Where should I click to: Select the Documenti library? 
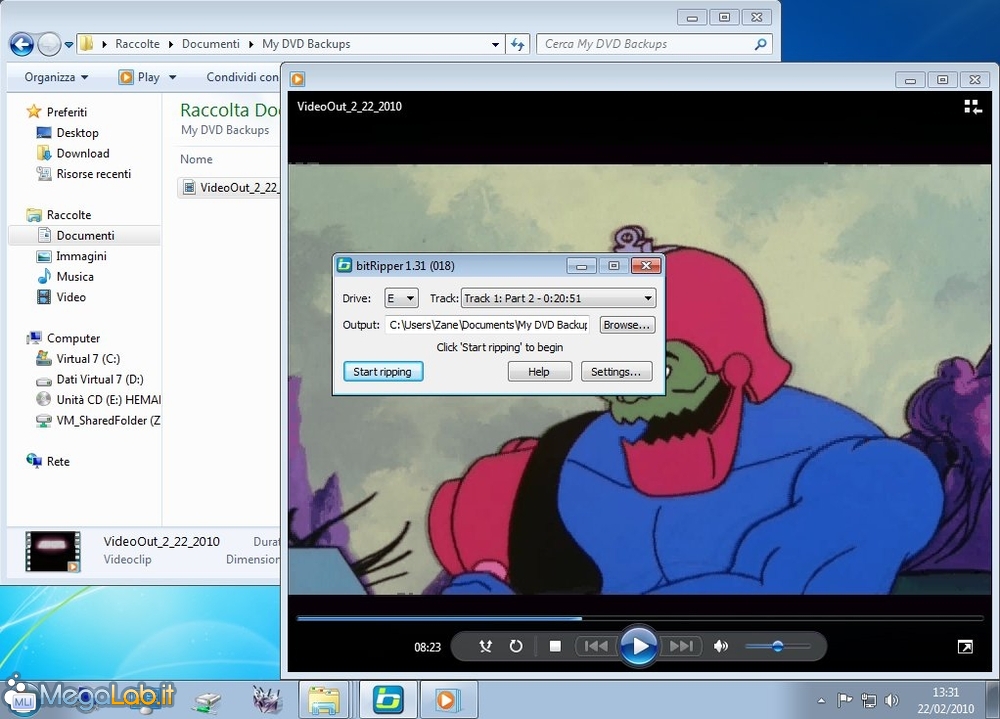tap(85, 235)
